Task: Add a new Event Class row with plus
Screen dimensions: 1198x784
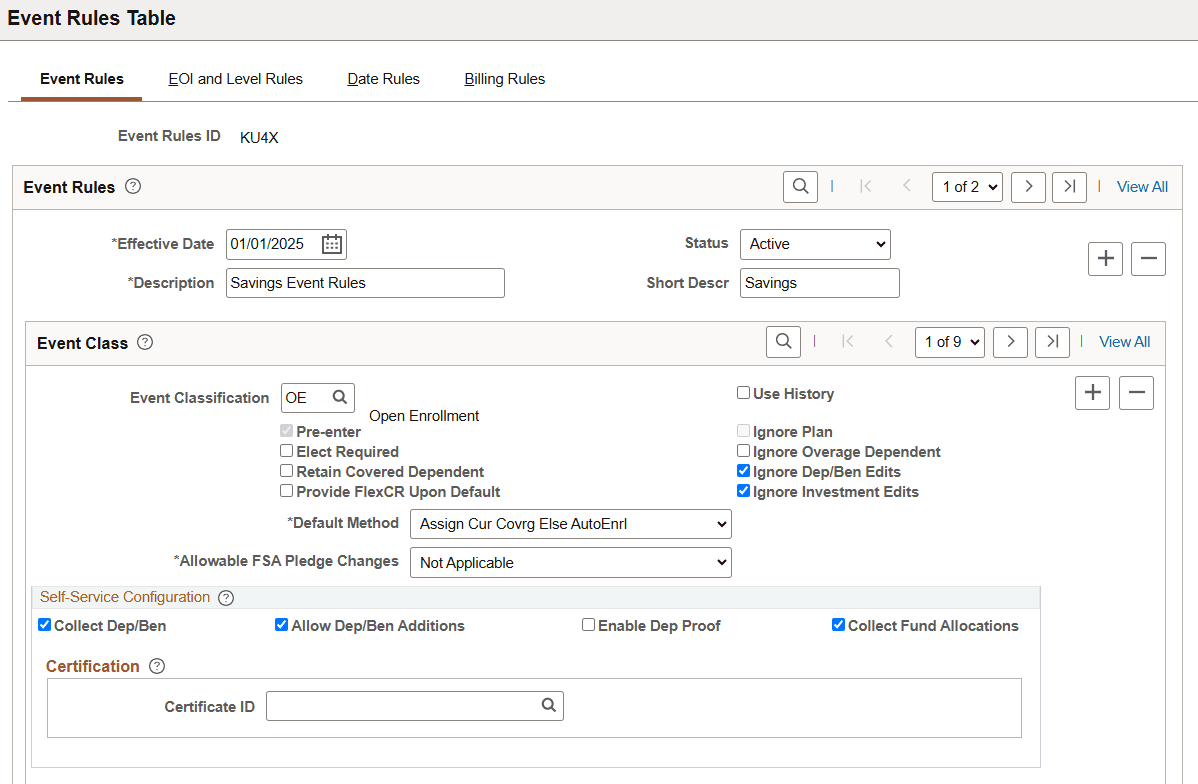Action: 1092,393
